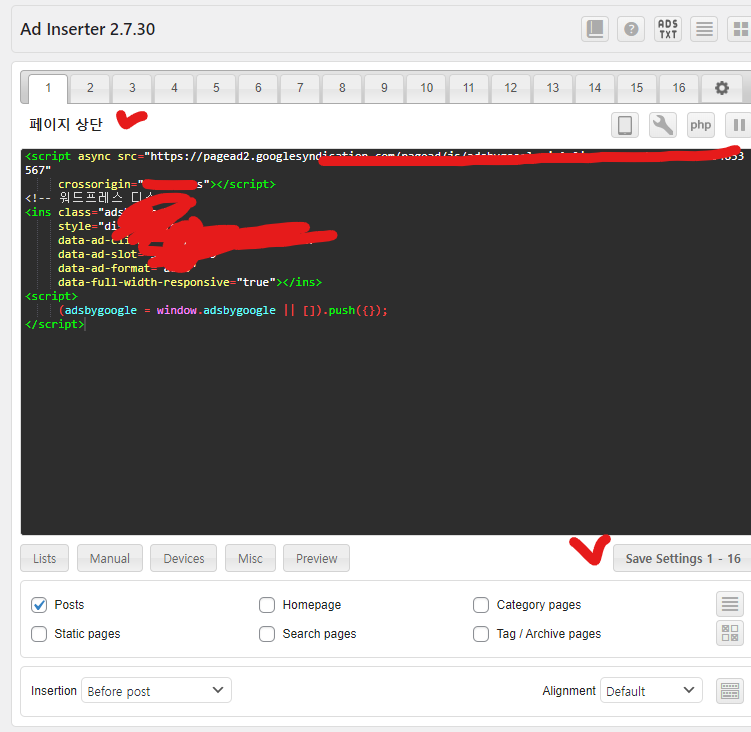Open the ADS TXT editor
Image resolution: width=751 pixels, height=732 pixels.
click(668, 29)
